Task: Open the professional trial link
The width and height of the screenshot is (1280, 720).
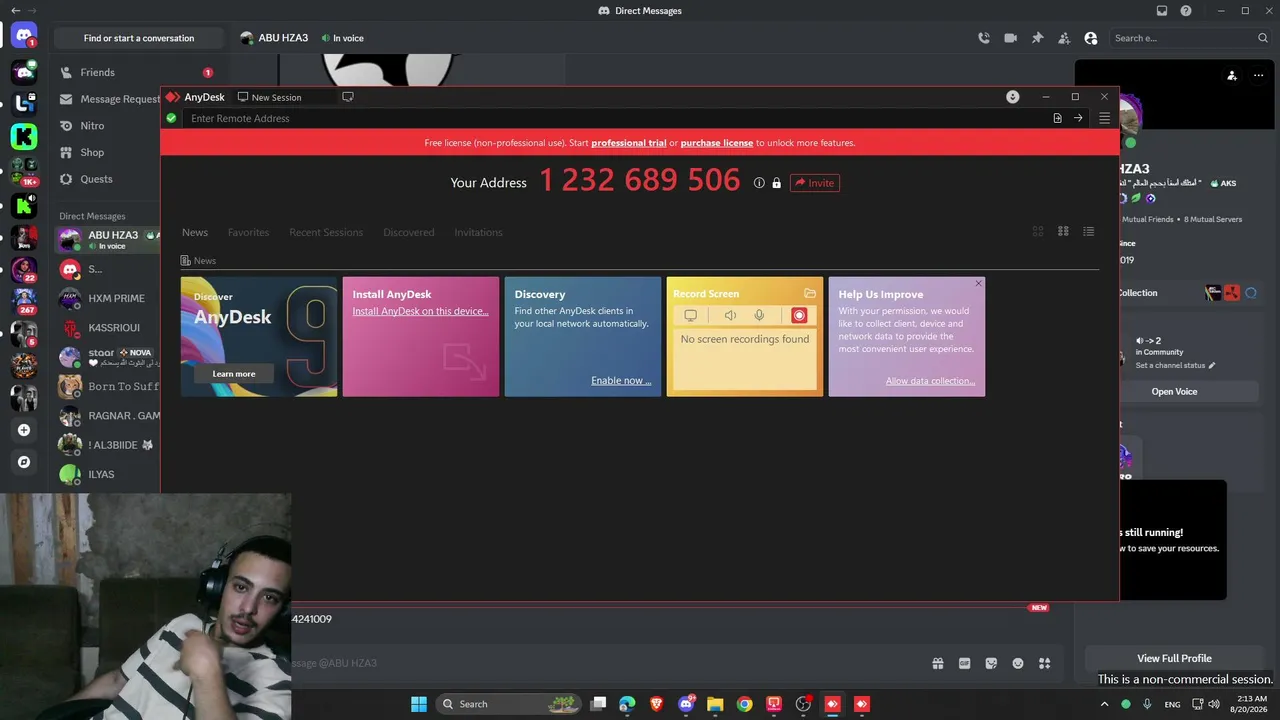Action: [x=629, y=143]
